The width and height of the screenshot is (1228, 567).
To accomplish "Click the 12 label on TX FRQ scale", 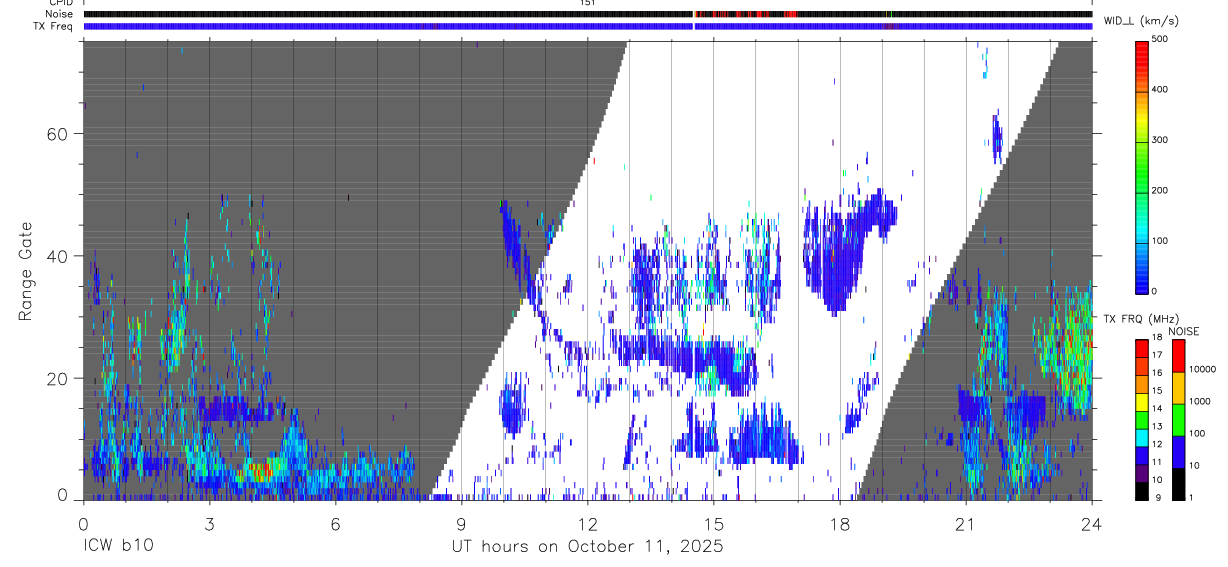I will click(1156, 445).
